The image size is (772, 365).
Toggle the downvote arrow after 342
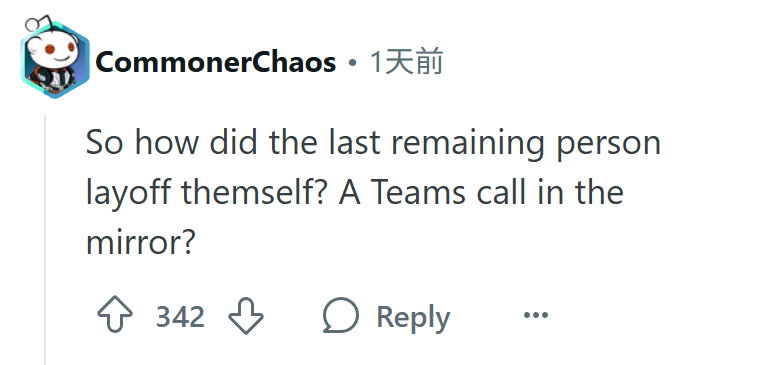(x=246, y=316)
